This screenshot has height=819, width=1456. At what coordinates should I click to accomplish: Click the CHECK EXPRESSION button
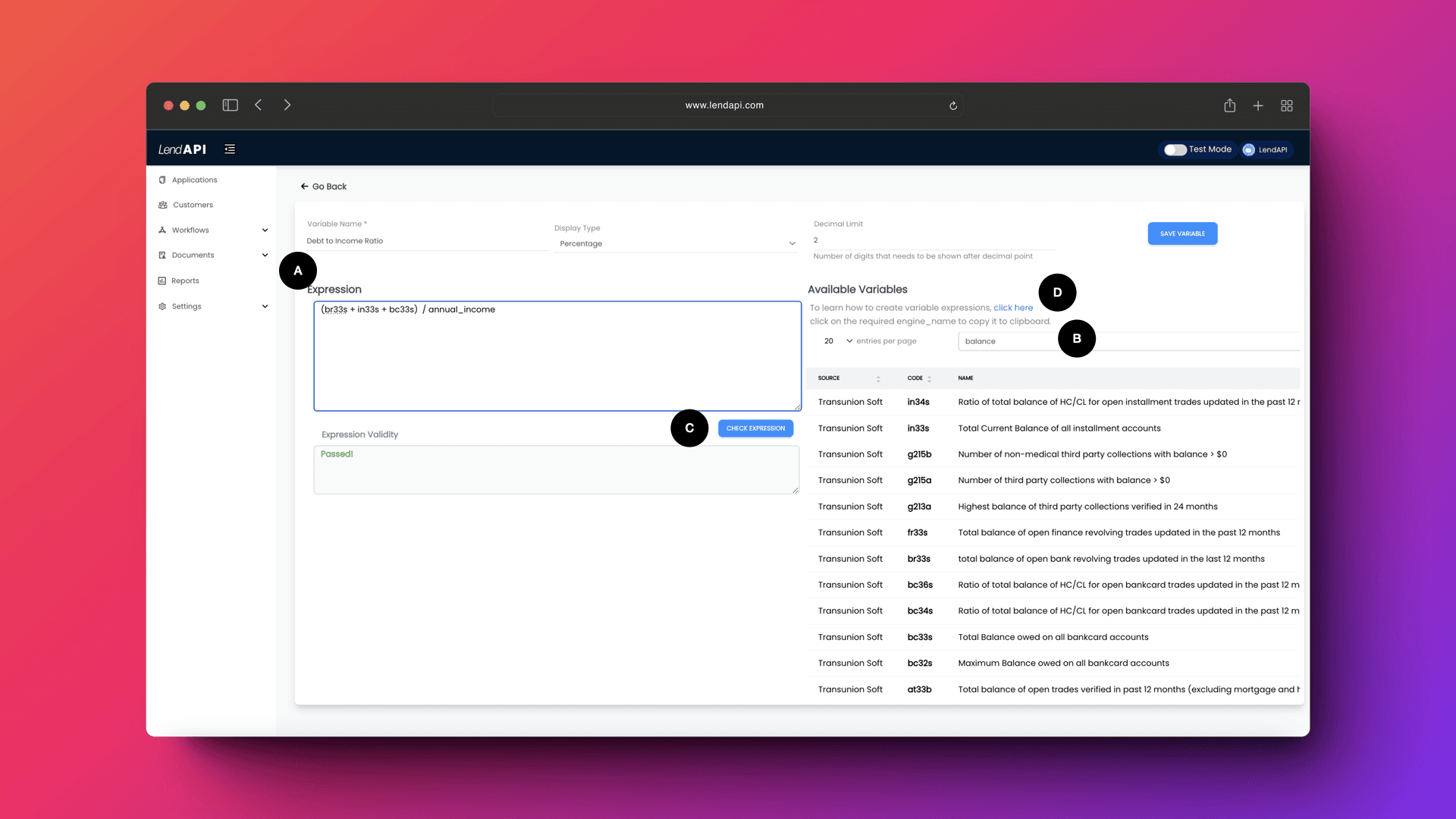(x=756, y=428)
